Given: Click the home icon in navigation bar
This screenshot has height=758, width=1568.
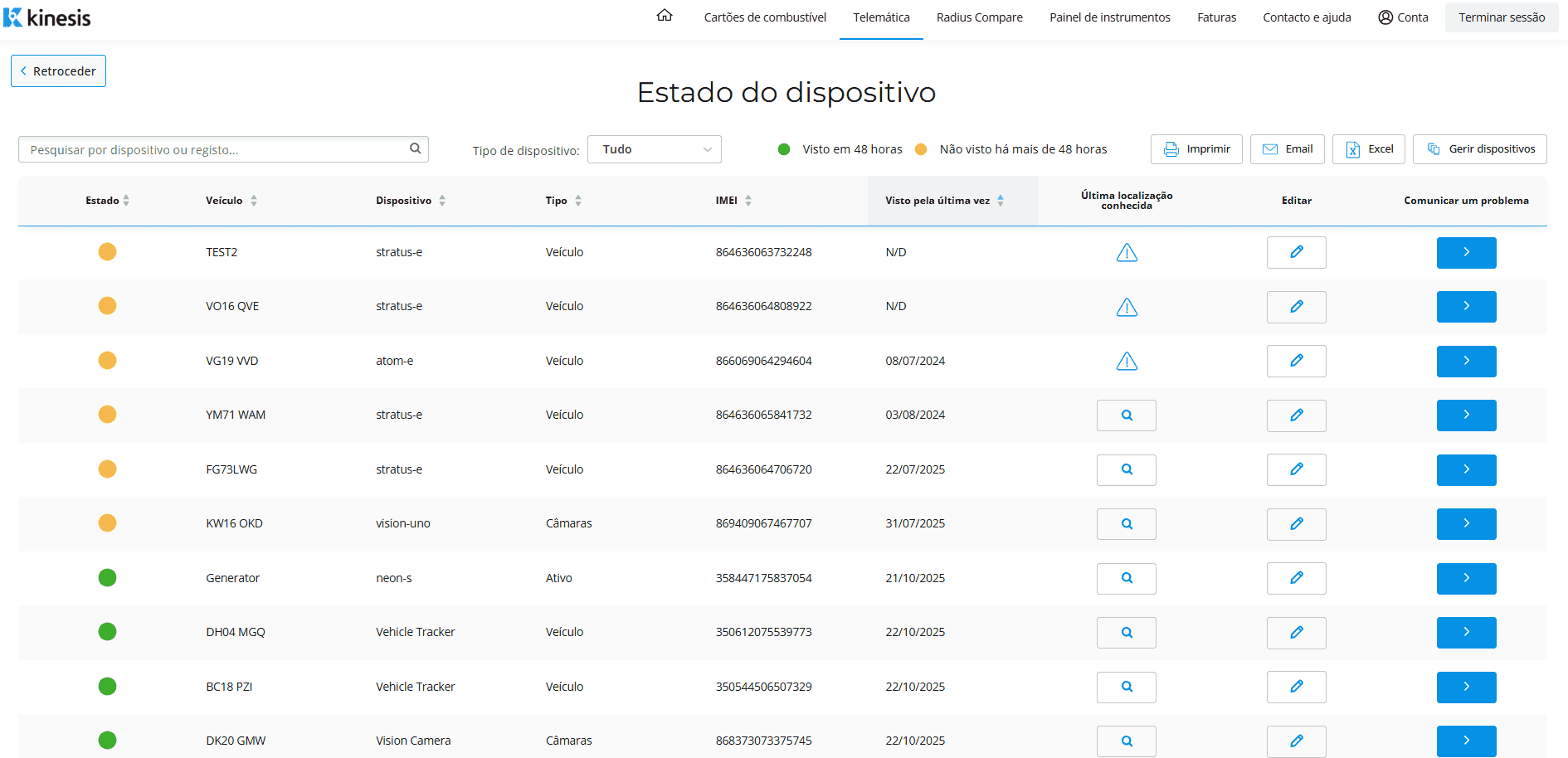Looking at the screenshot, I should (x=664, y=16).
